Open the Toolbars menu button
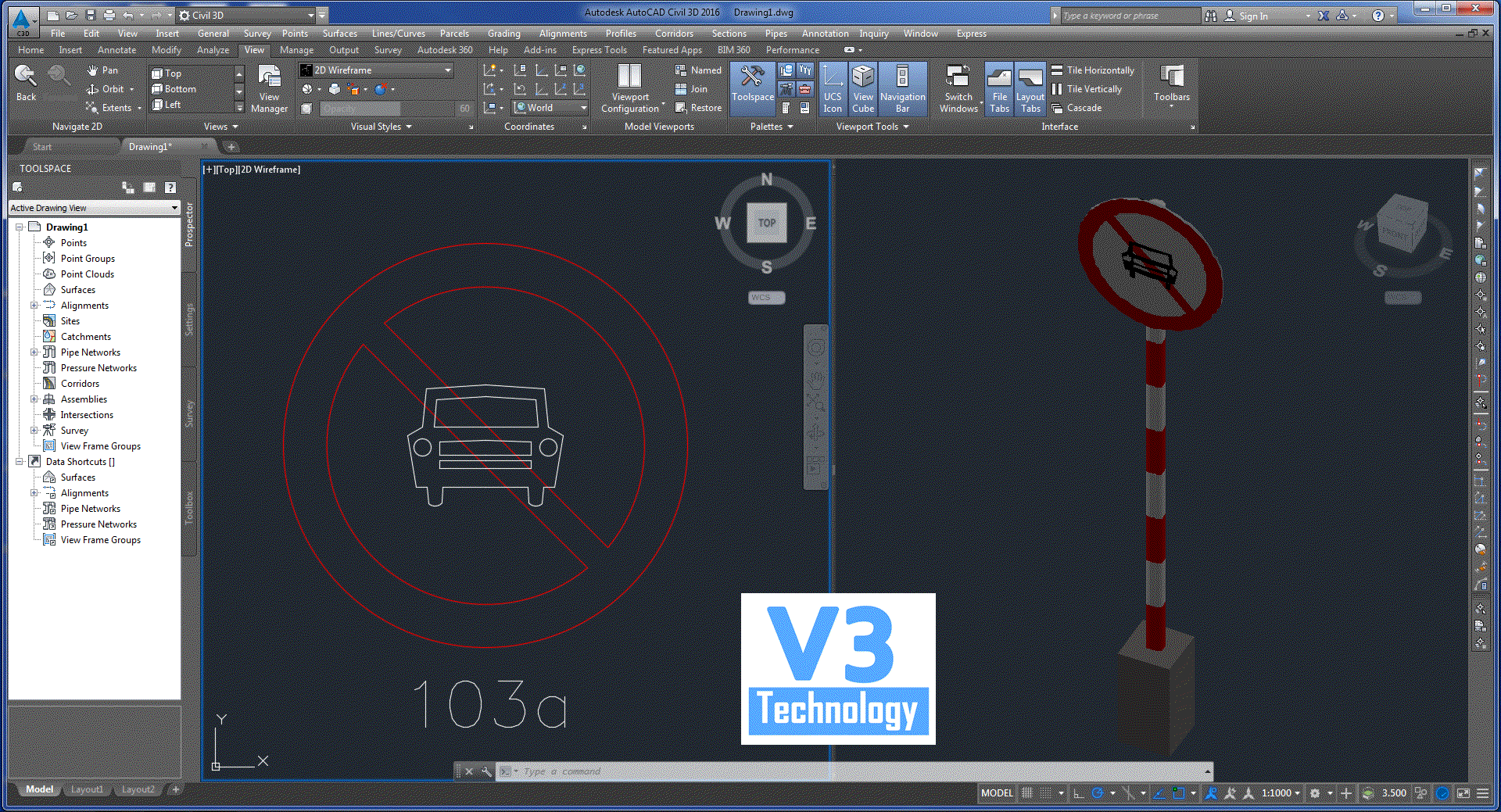1501x812 pixels. [x=1171, y=84]
